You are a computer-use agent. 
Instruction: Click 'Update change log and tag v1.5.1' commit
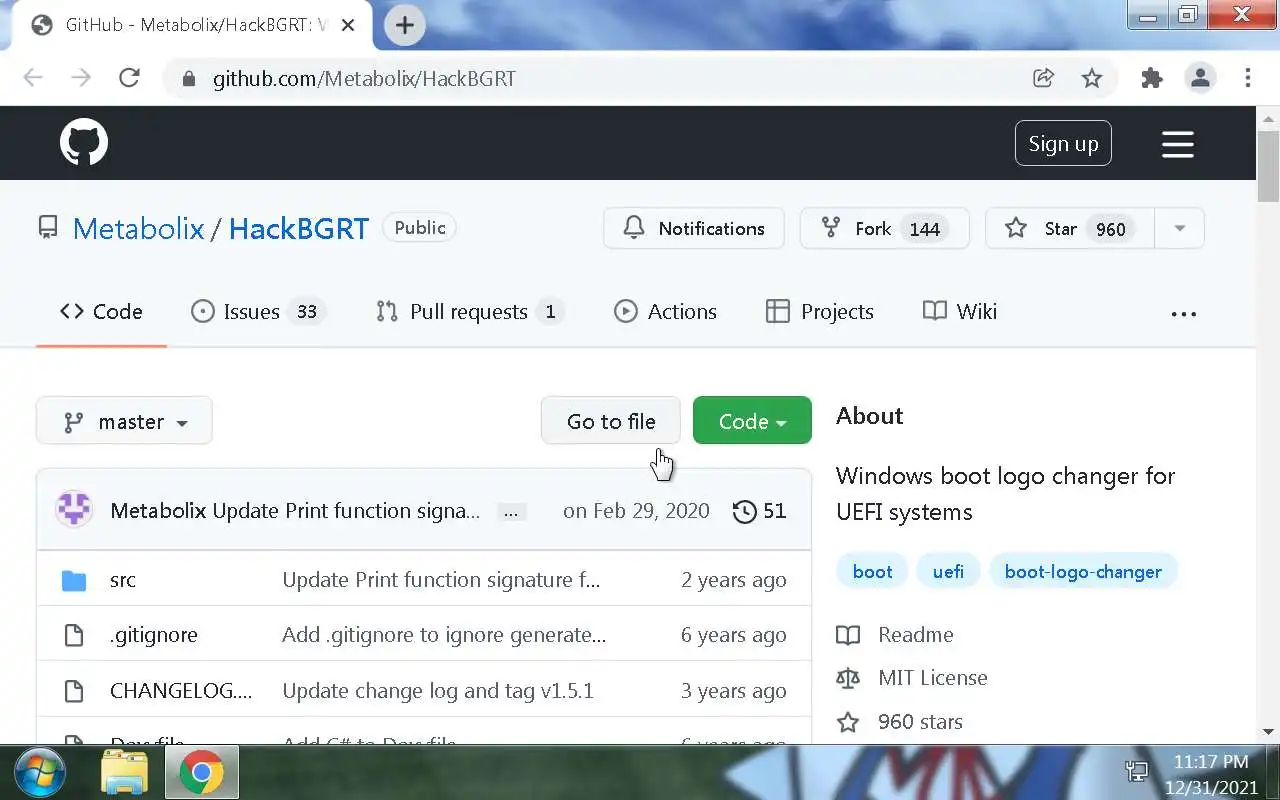point(438,691)
